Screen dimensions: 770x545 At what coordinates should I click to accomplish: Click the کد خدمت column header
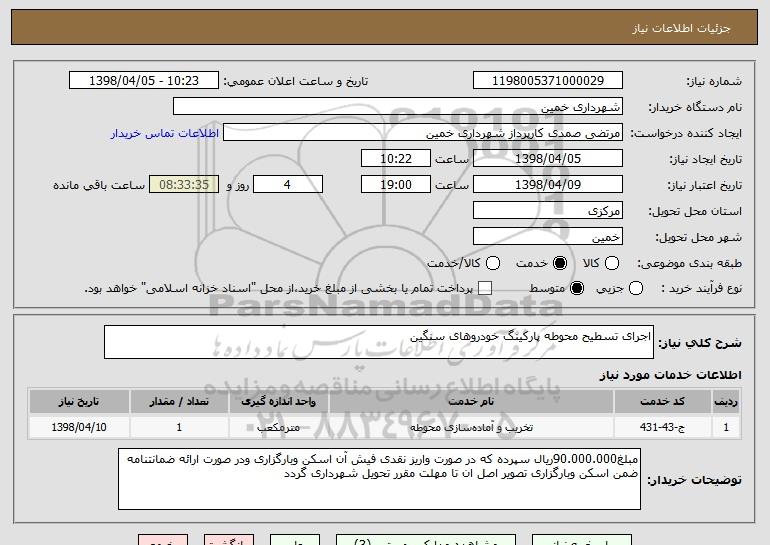662,402
